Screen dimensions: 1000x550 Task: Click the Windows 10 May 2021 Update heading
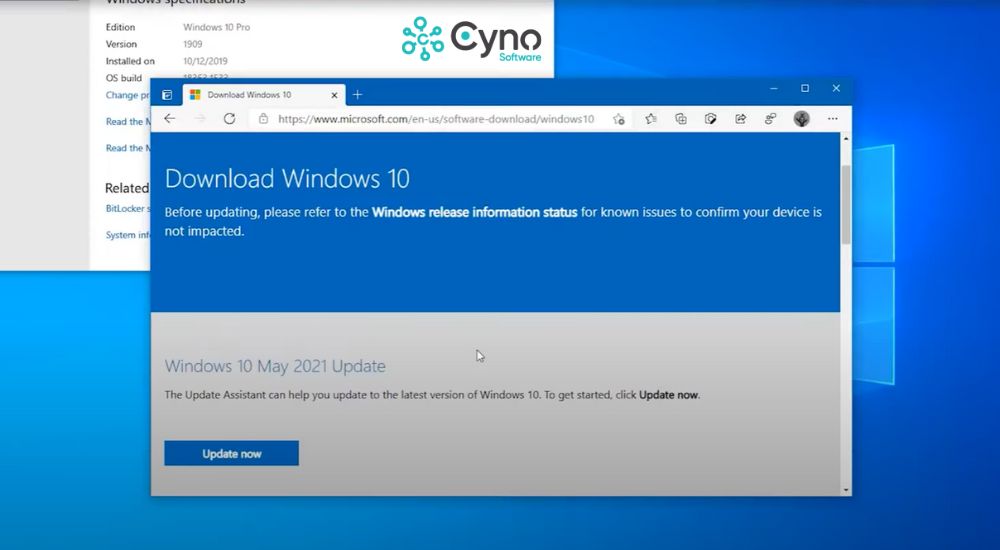[x=275, y=366]
